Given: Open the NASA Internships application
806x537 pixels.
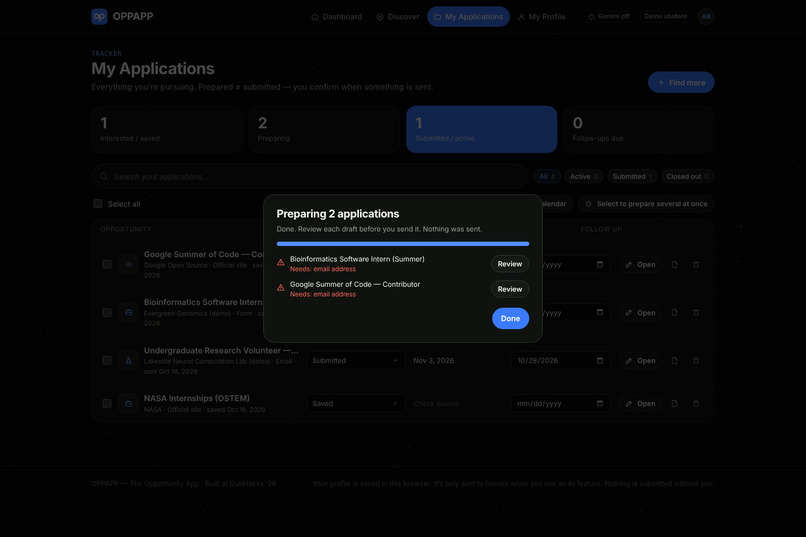Looking at the screenshot, I should point(640,403).
